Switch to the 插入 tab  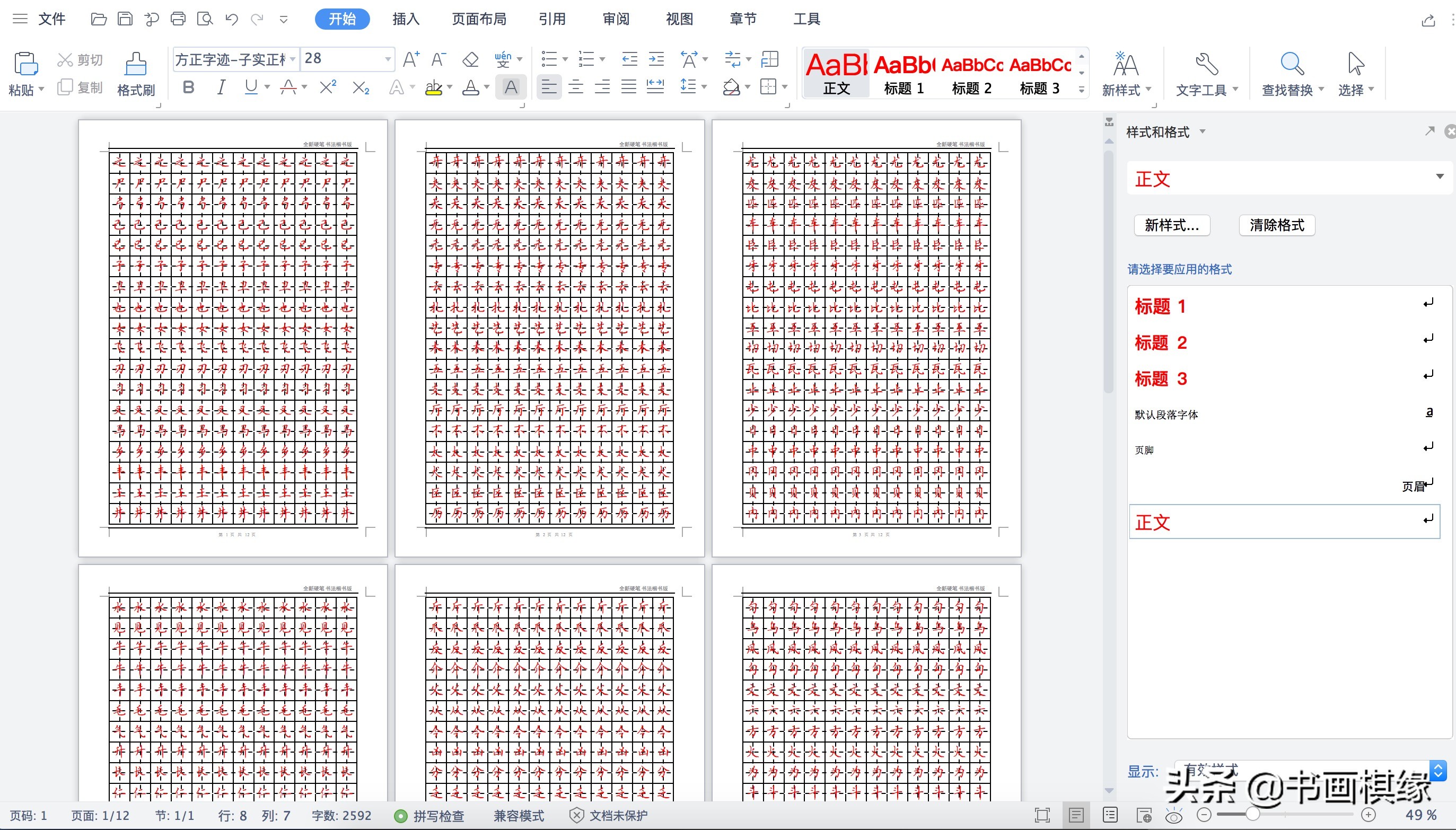coord(406,20)
